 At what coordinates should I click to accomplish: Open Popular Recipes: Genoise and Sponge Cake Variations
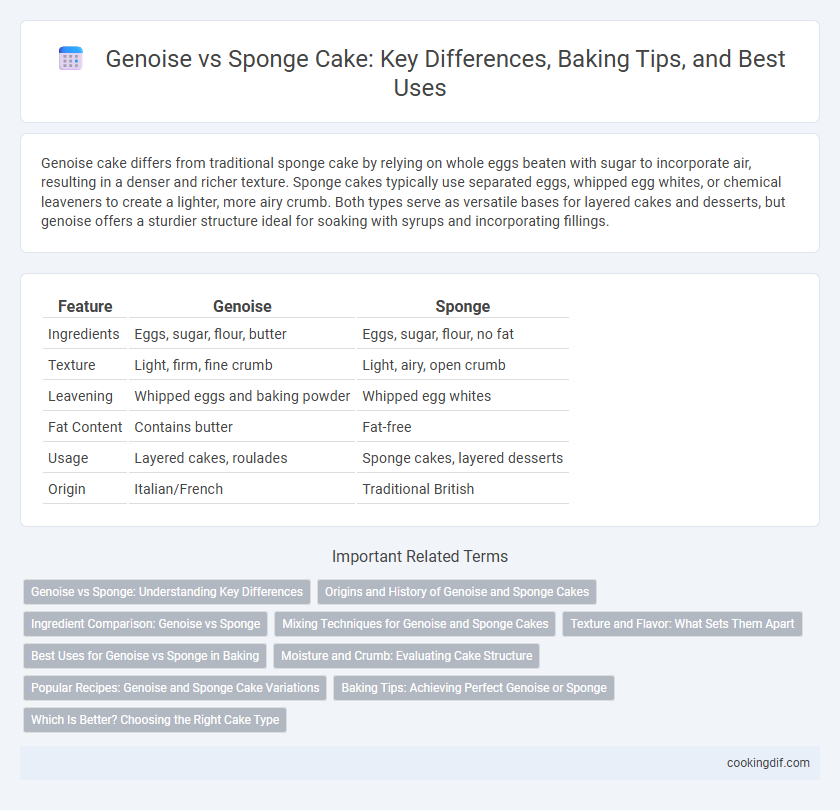pyautogui.click(x=175, y=688)
